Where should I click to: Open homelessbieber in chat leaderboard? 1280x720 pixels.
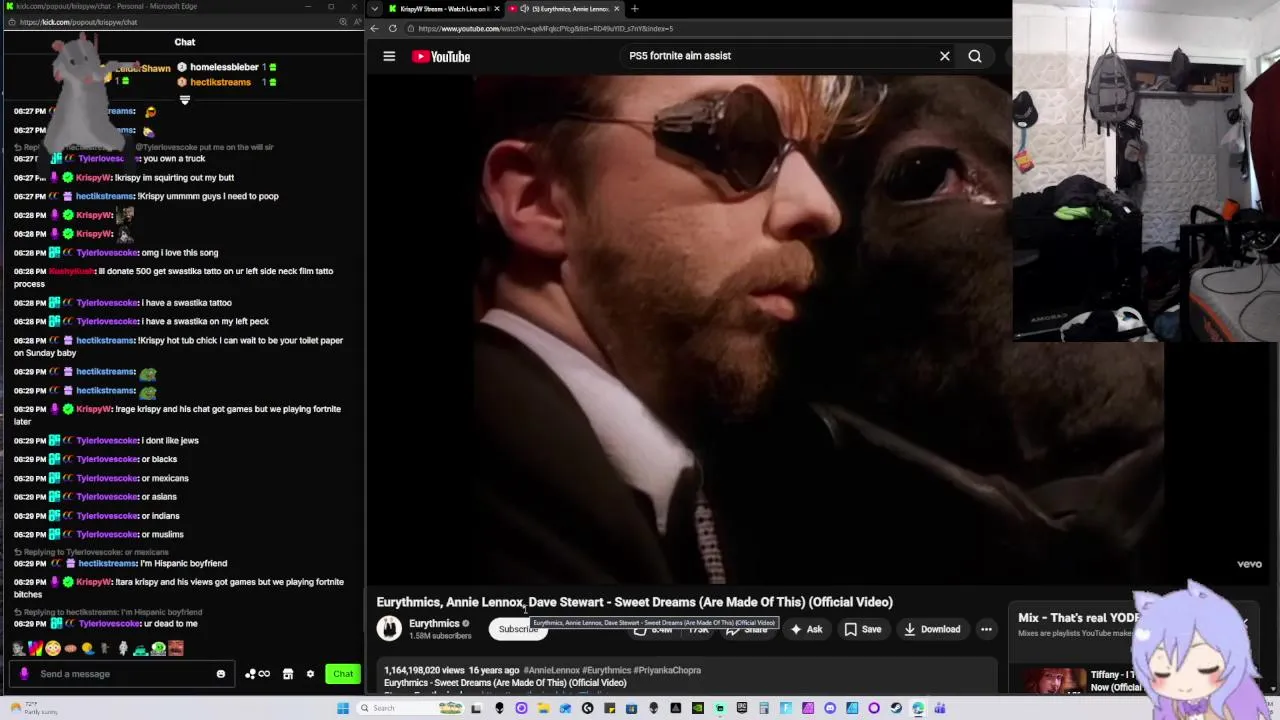click(x=224, y=67)
